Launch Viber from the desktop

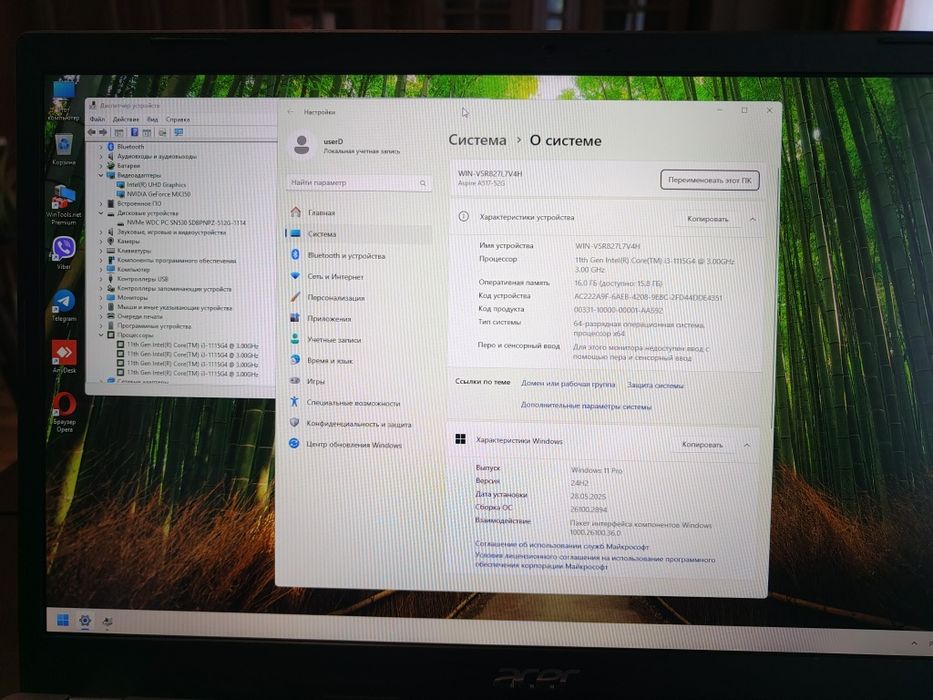point(64,252)
